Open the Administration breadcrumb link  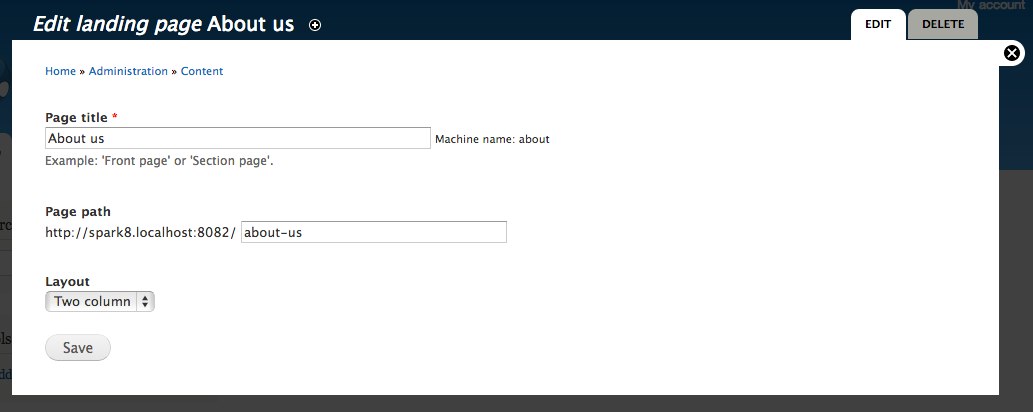[128, 71]
